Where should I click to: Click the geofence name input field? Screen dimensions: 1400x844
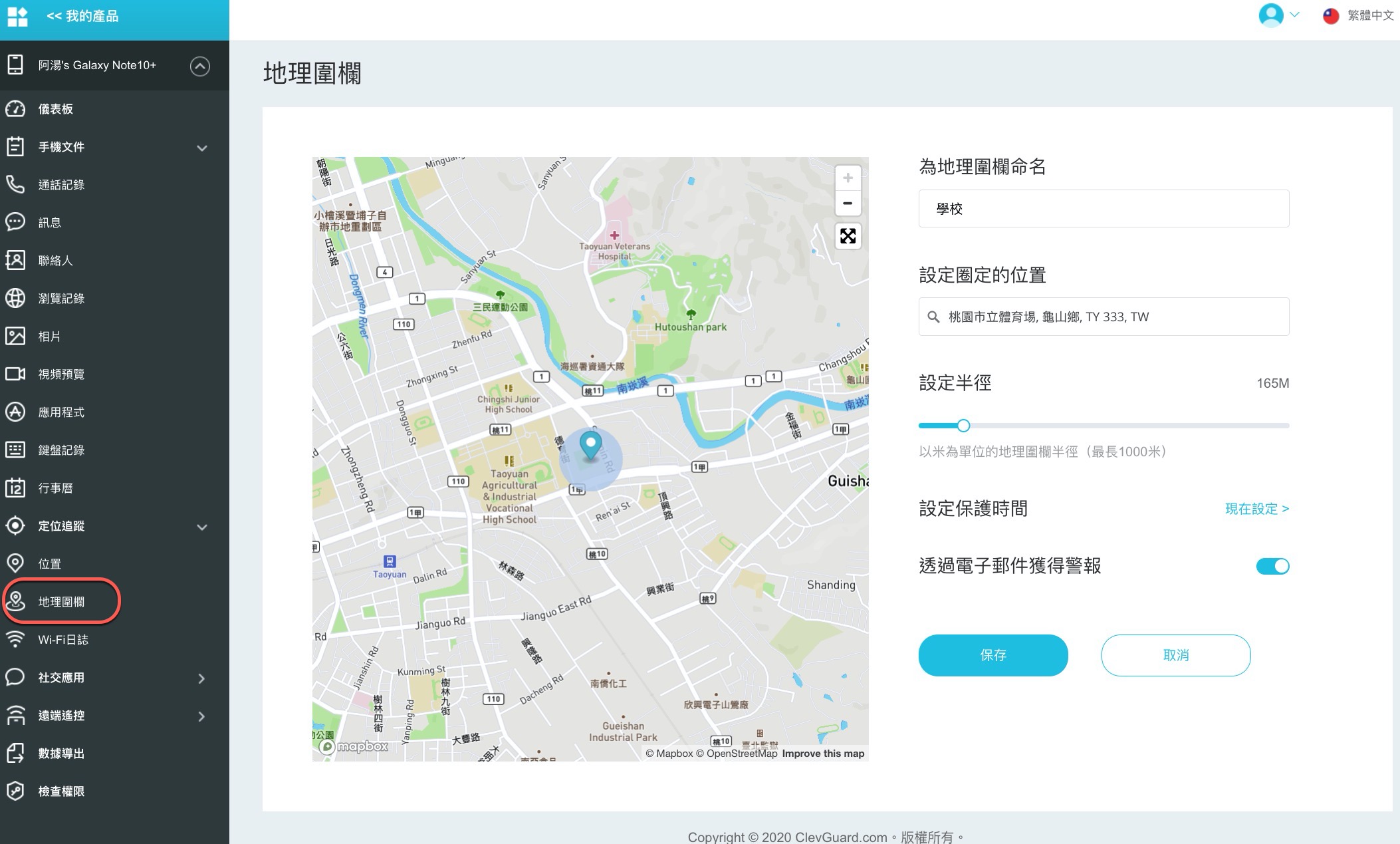1104,209
